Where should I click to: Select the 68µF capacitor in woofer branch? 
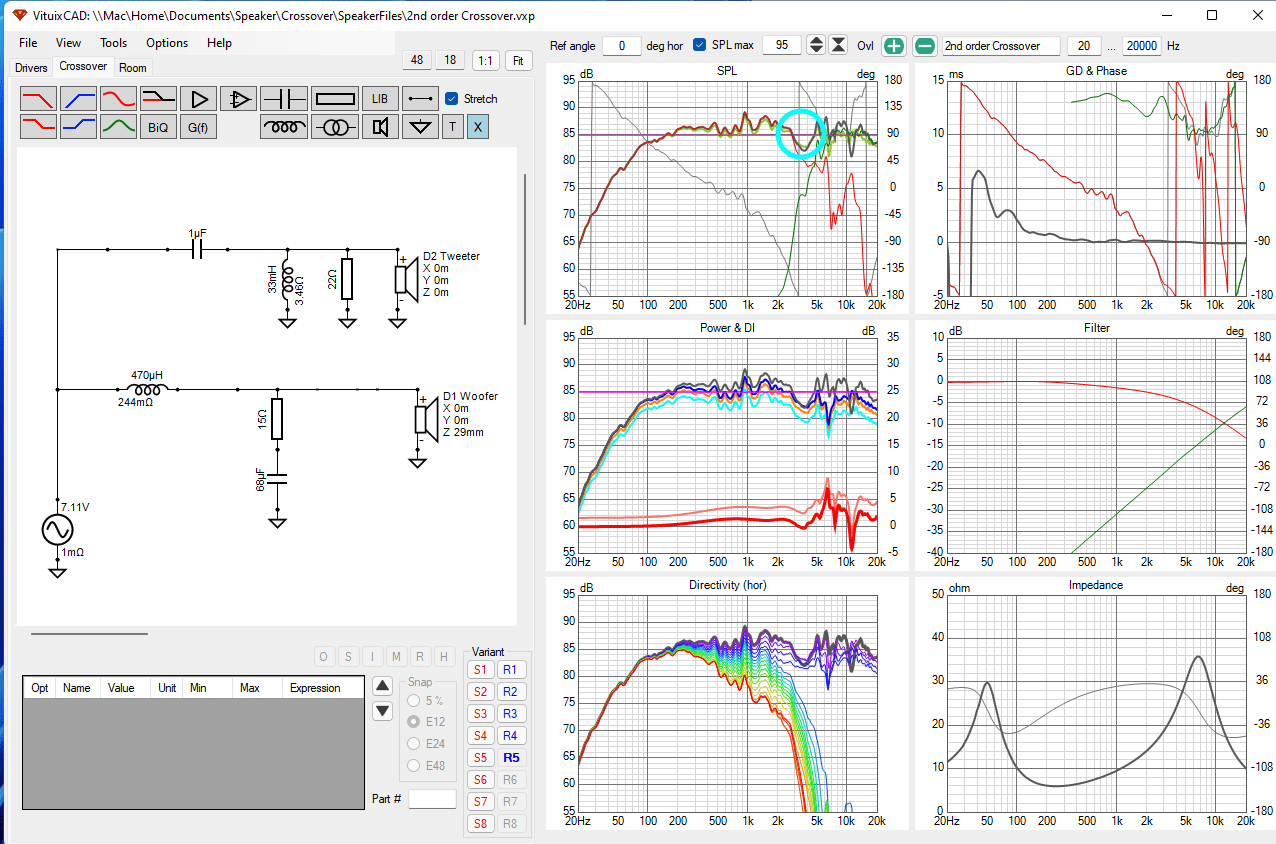(x=277, y=479)
